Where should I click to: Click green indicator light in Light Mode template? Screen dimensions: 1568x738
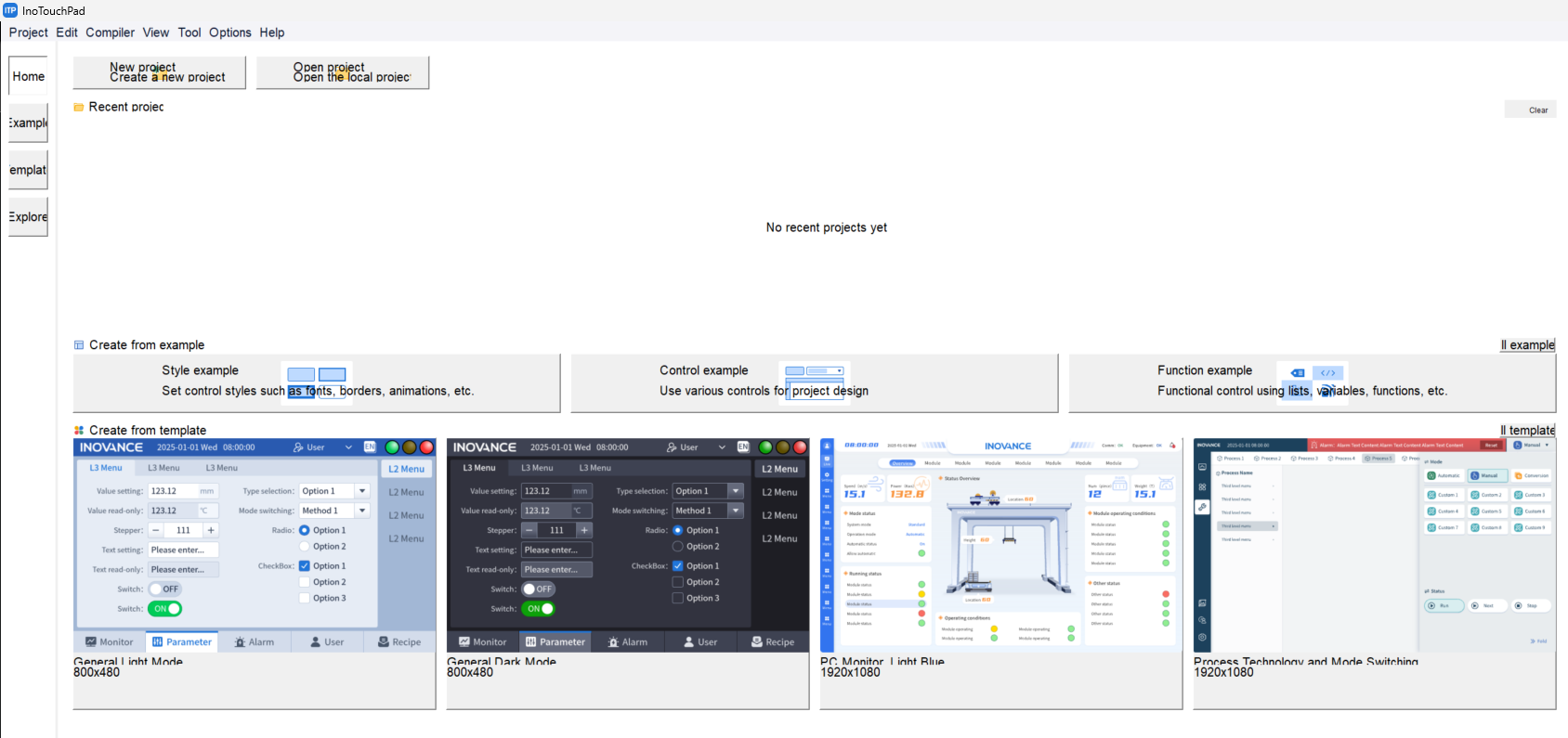[x=392, y=447]
